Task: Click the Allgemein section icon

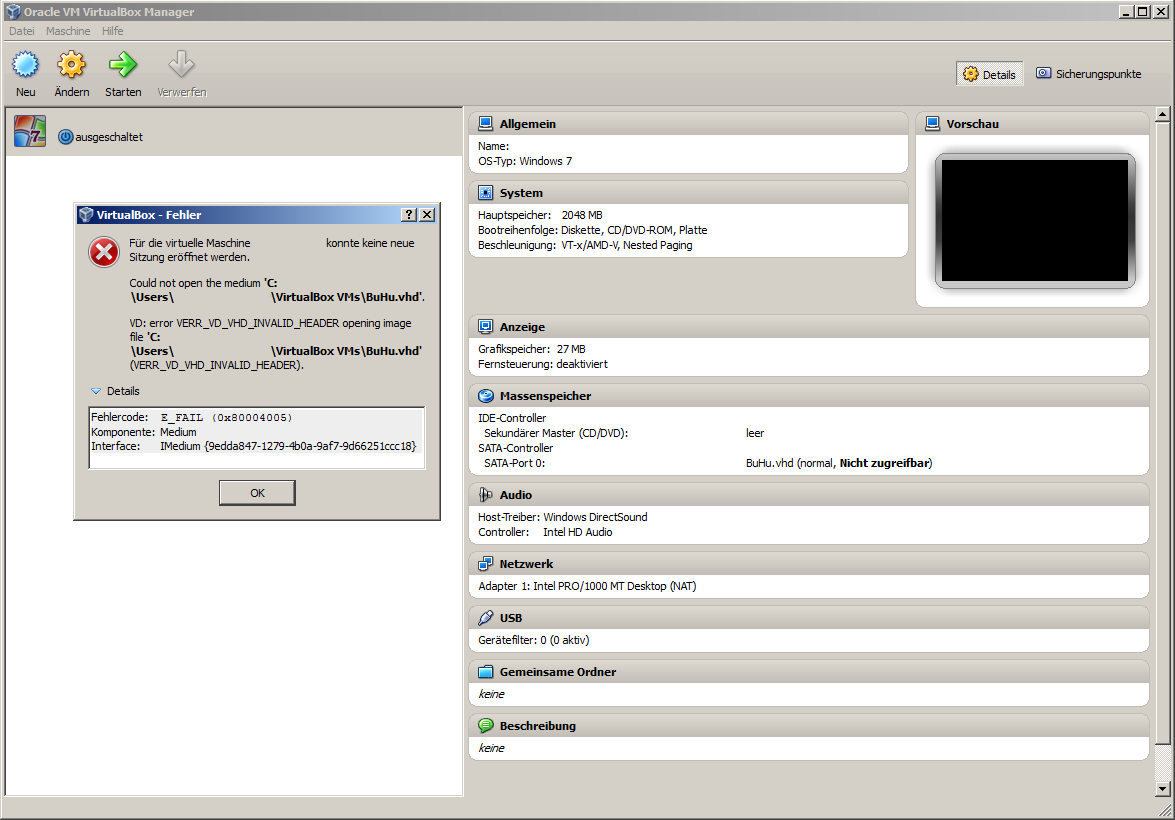Action: [x=486, y=124]
